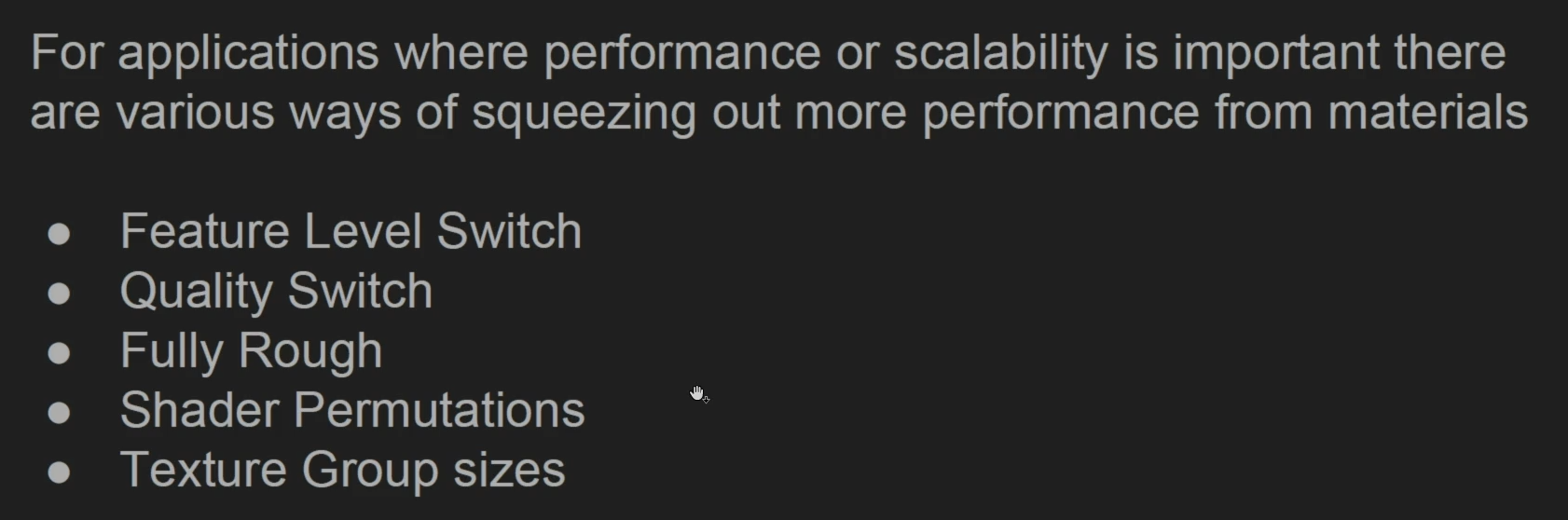Click the word "applications" in the heading
Image resolution: width=1568 pixels, height=520 pixels.
(248, 54)
